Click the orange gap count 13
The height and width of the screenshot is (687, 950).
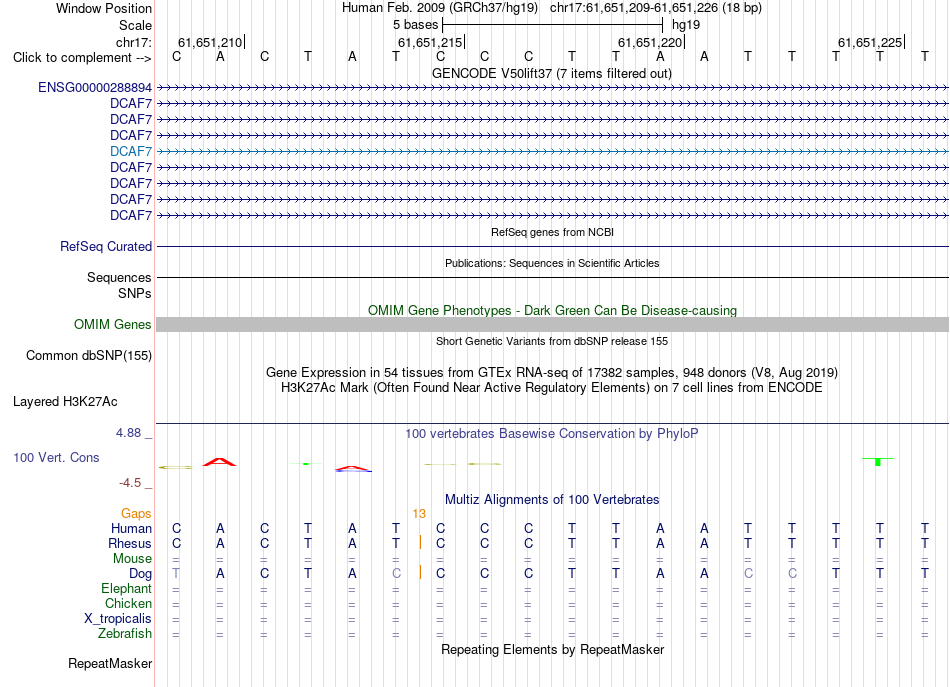[419, 514]
